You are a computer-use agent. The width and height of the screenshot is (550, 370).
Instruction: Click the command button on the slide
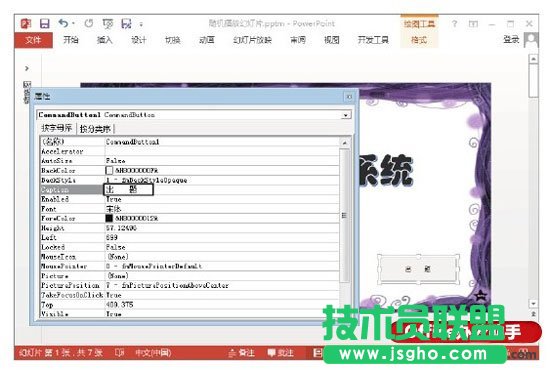418,269
